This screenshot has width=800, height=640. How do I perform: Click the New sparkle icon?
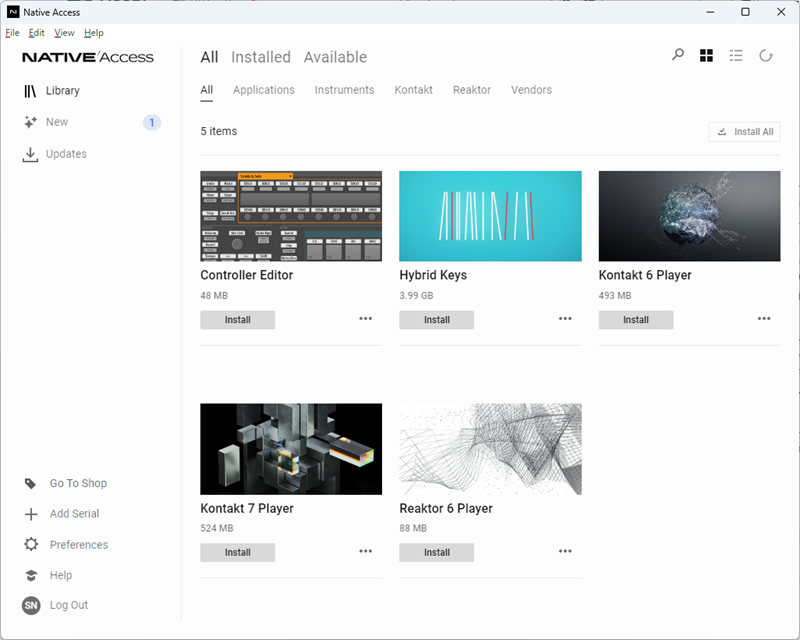[30, 122]
